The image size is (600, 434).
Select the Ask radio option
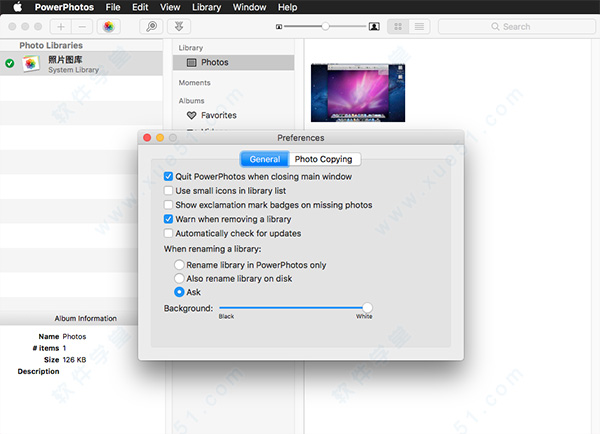click(179, 292)
